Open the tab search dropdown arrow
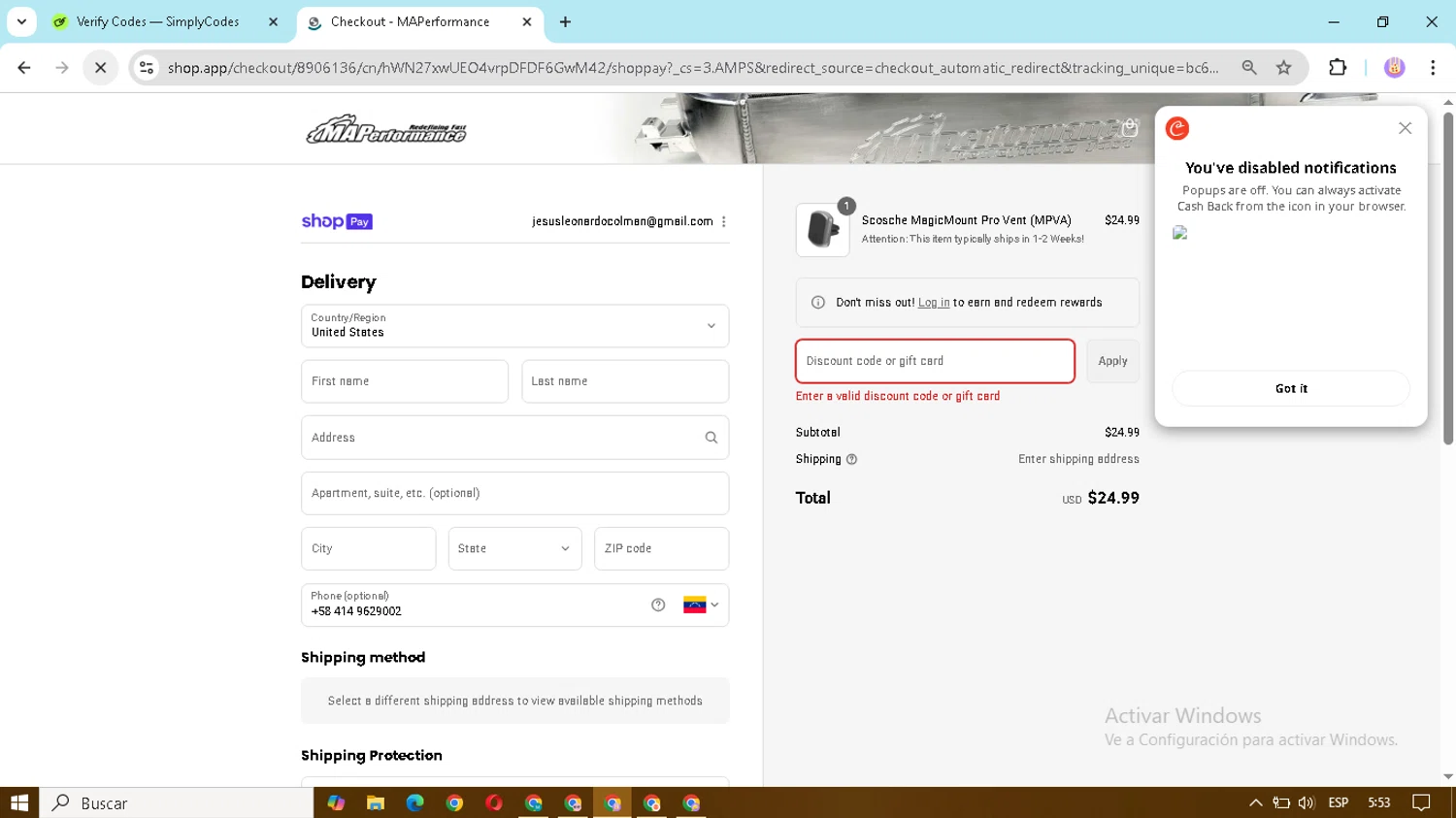Image resolution: width=1456 pixels, height=818 pixels. click(x=21, y=21)
